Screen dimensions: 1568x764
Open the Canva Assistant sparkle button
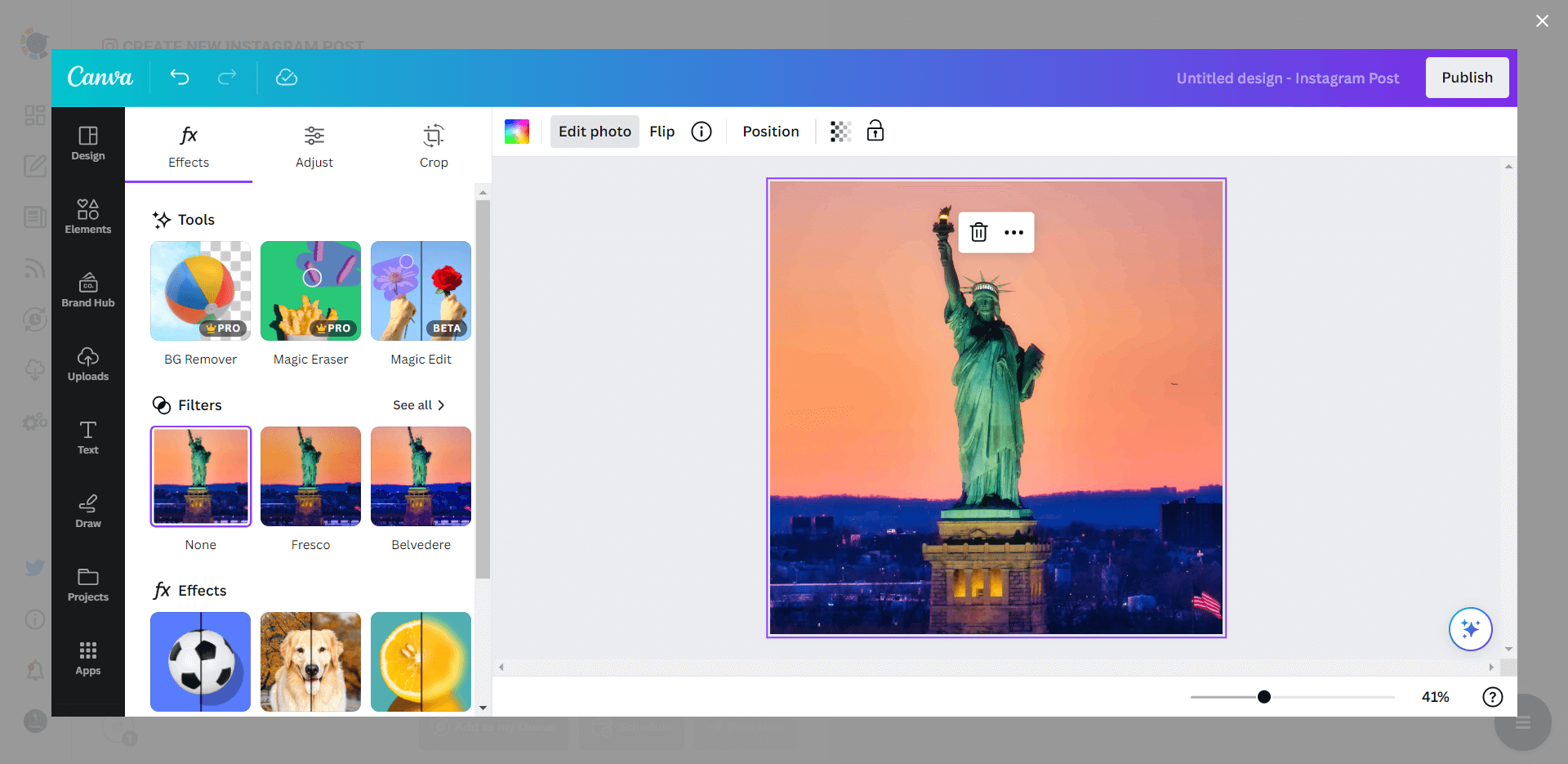tap(1470, 629)
